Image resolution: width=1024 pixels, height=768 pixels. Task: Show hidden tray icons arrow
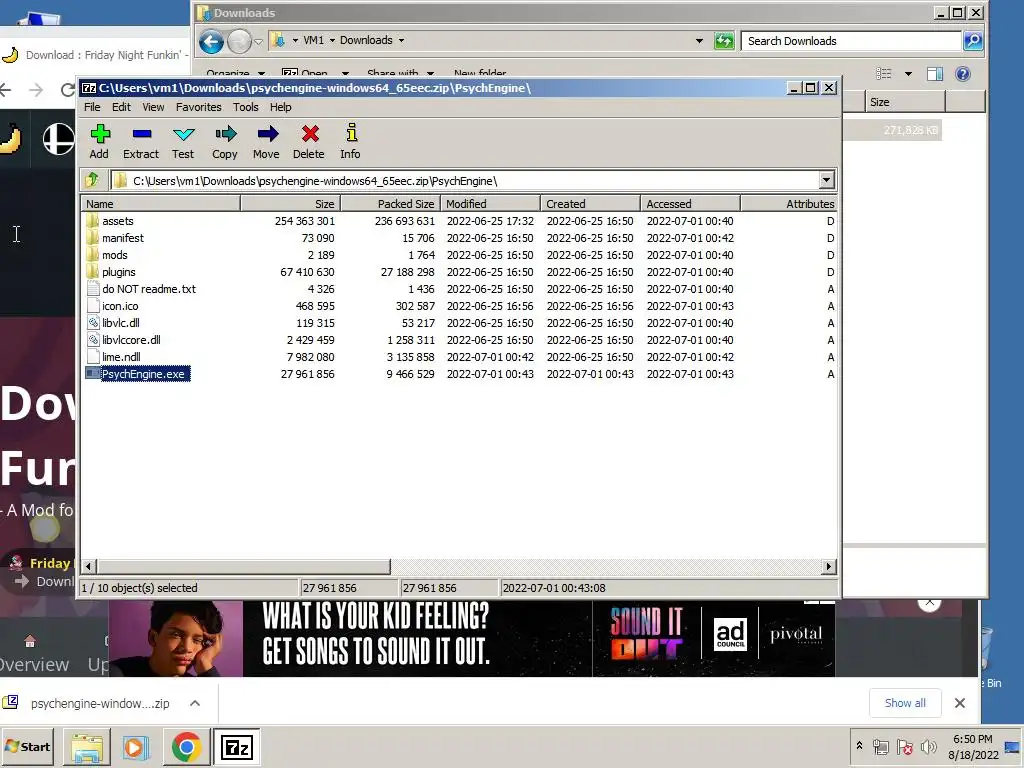tap(859, 746)
